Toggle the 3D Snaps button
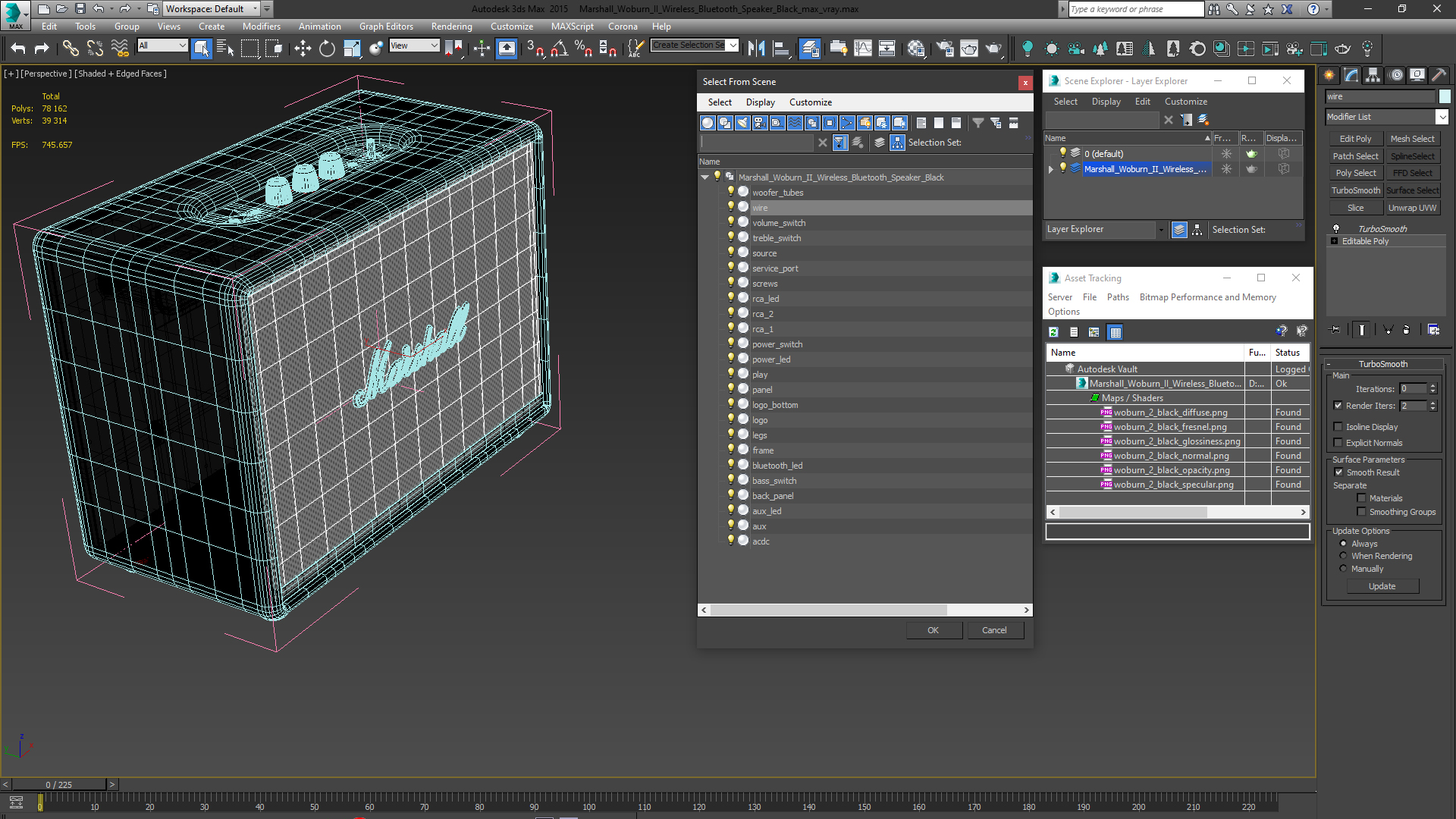The width and height of the screenshot is (1456, 819). coord(535,49)
